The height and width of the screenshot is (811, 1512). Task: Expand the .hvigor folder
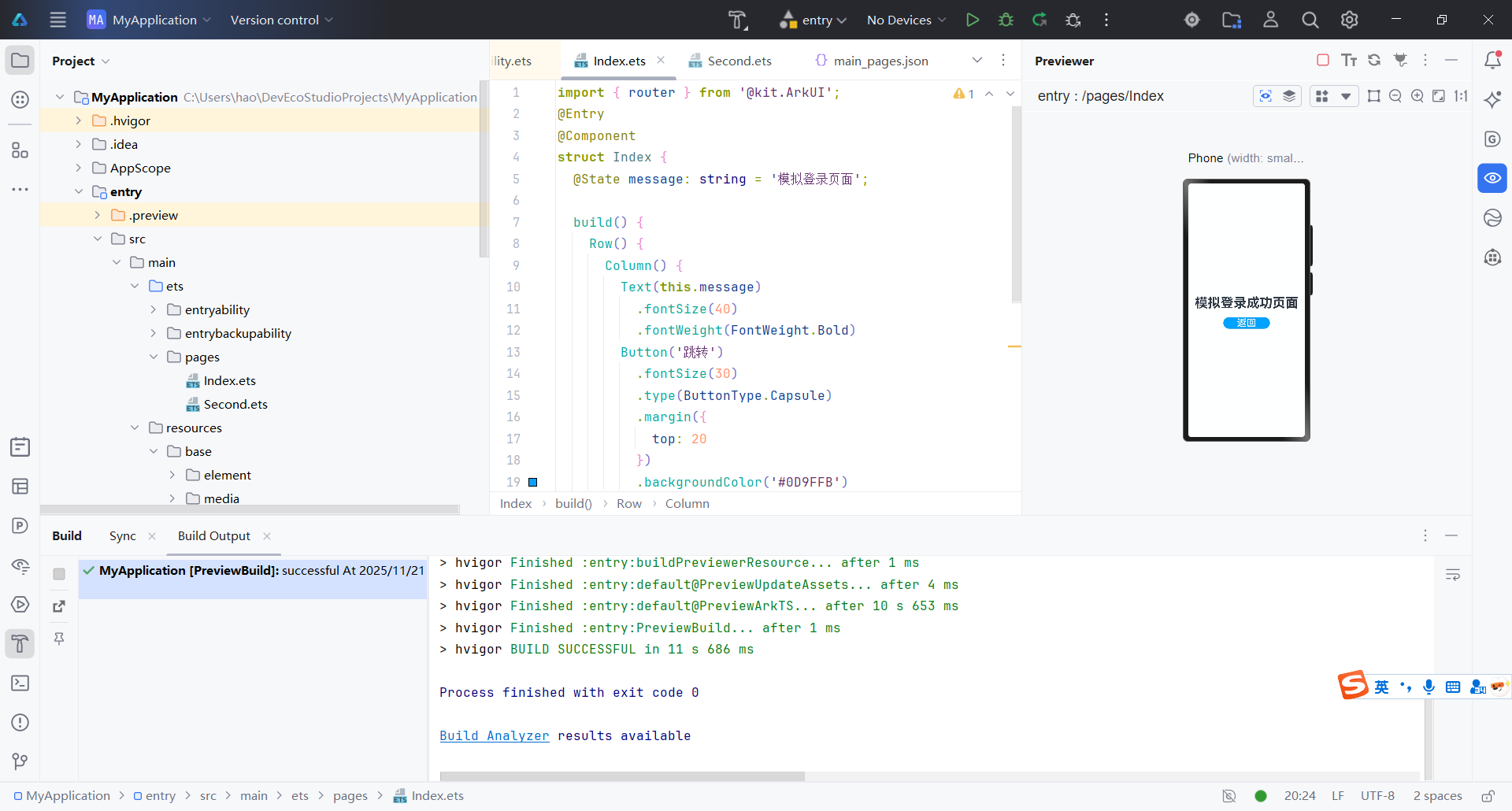tap(79, 120)
